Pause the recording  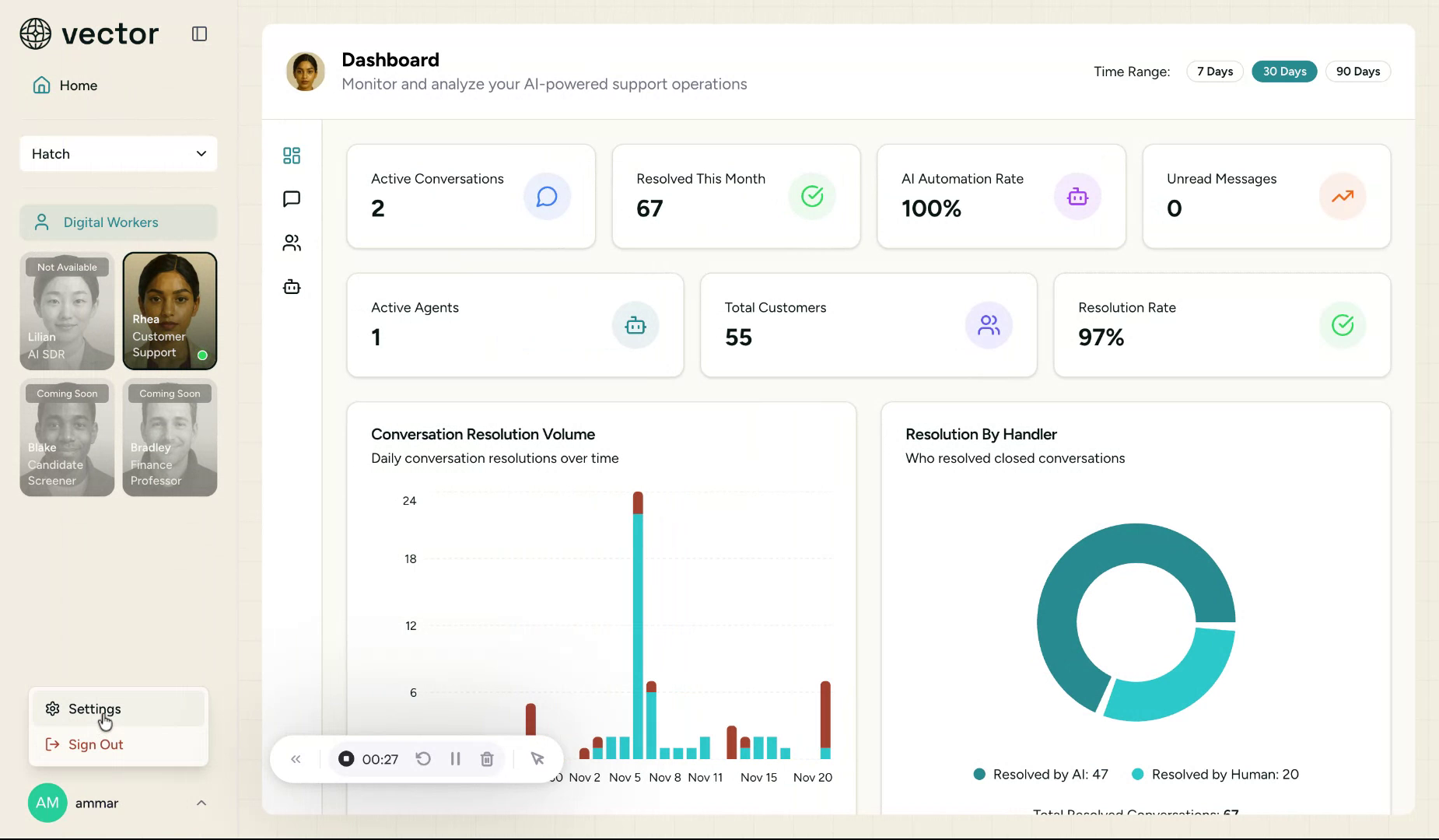(x=456, y=759)
